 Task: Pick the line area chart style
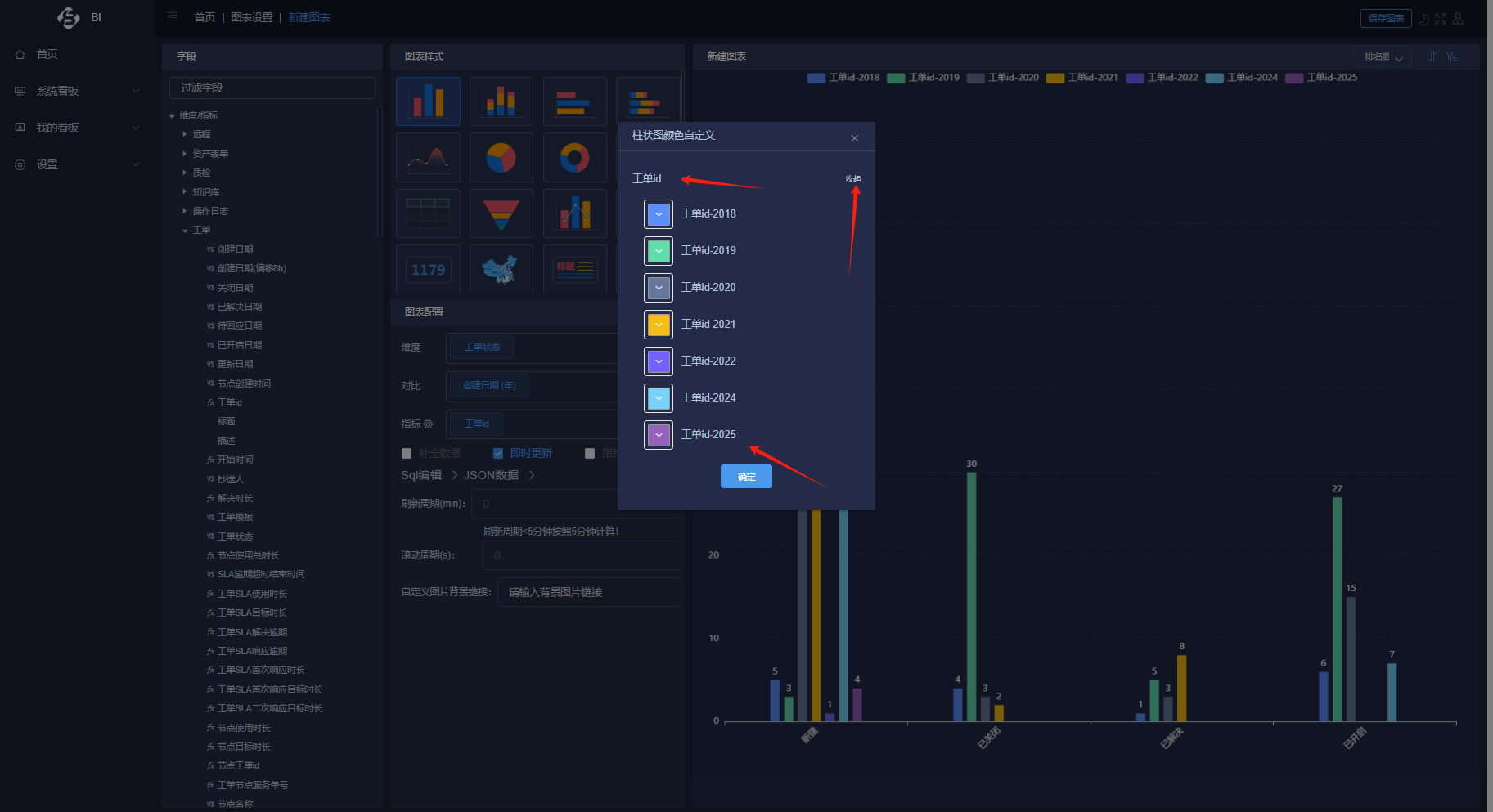pyautogui.click(x=428, y=157)
